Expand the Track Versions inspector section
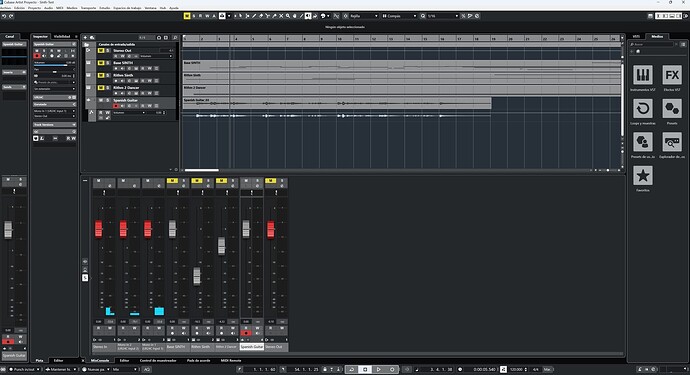The height and width of the screenshot is (375, 690). click(x=55, y=125)
